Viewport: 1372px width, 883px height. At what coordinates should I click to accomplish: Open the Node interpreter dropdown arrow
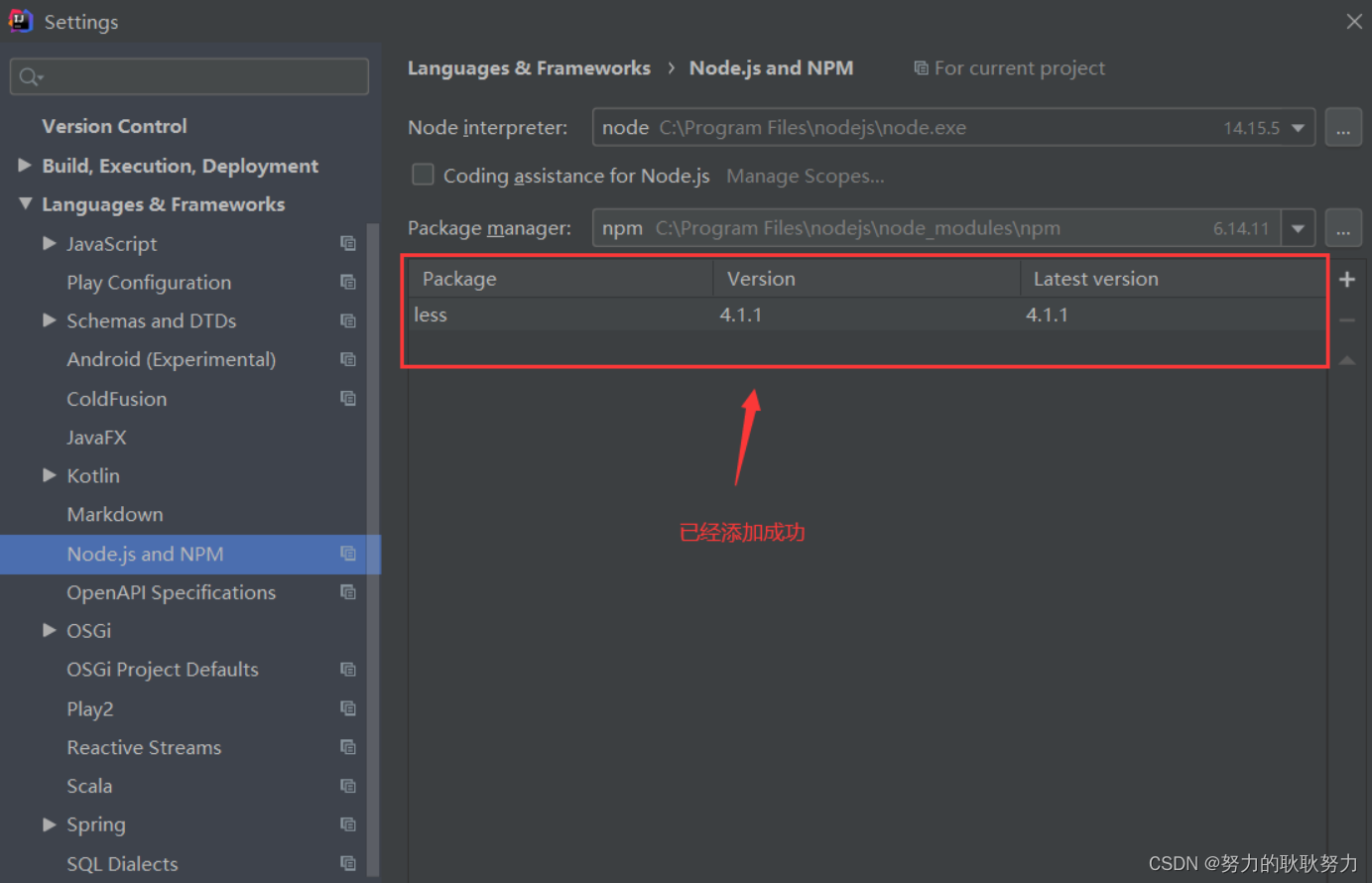(x=1298, y=128)
